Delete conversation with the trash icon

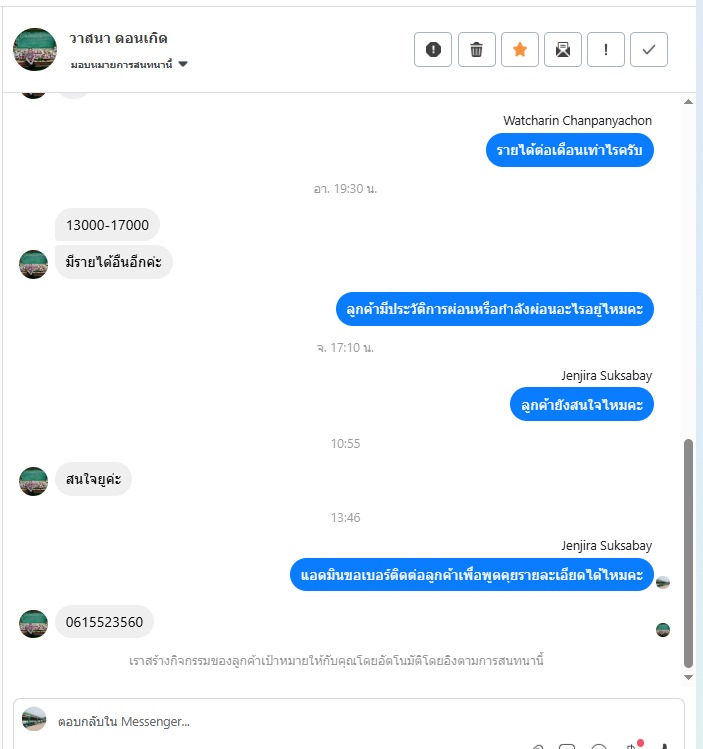click(x=476, y=50)
